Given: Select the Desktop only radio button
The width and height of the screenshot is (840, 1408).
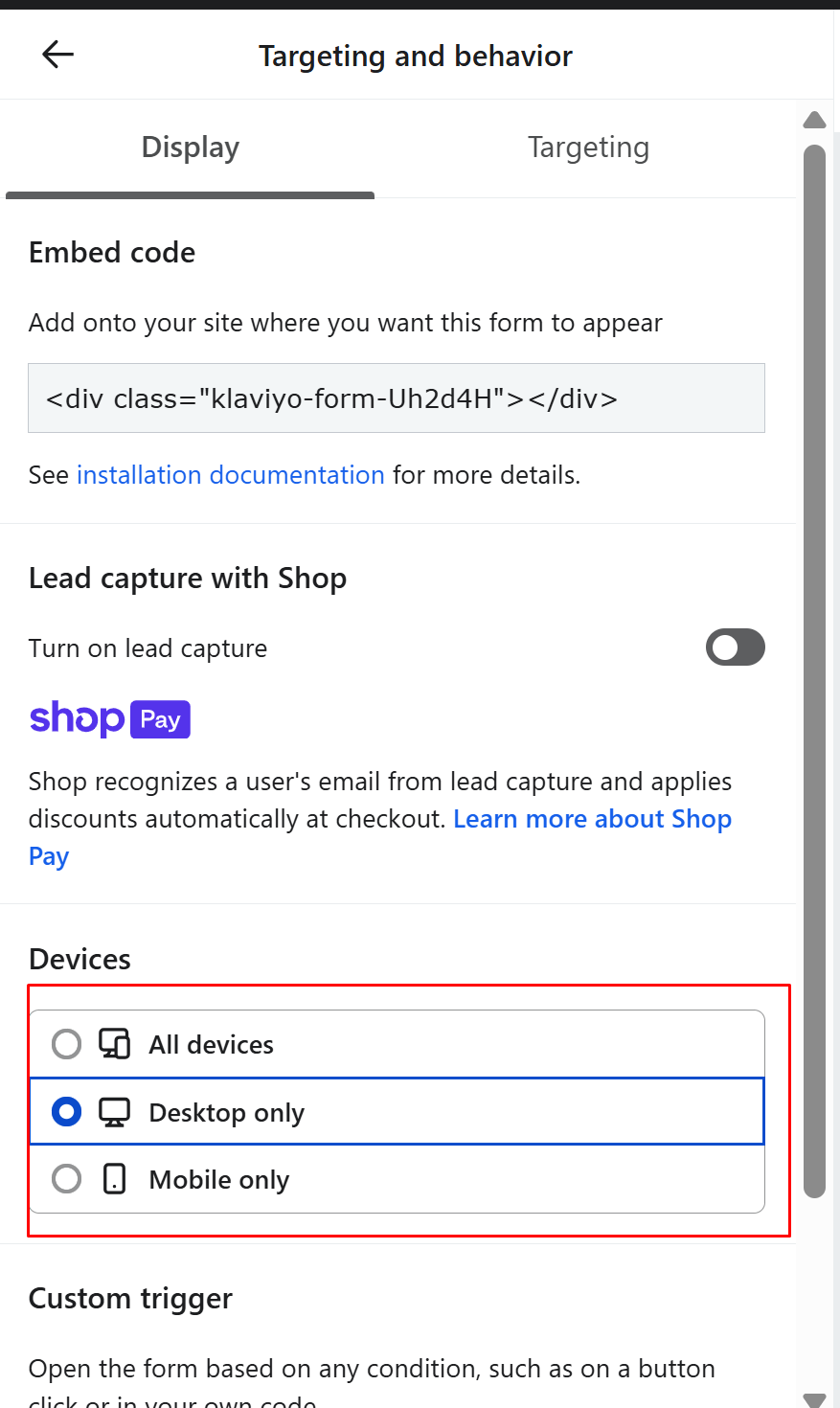Looking at the screenshot, I should [x=66, y=1112].
